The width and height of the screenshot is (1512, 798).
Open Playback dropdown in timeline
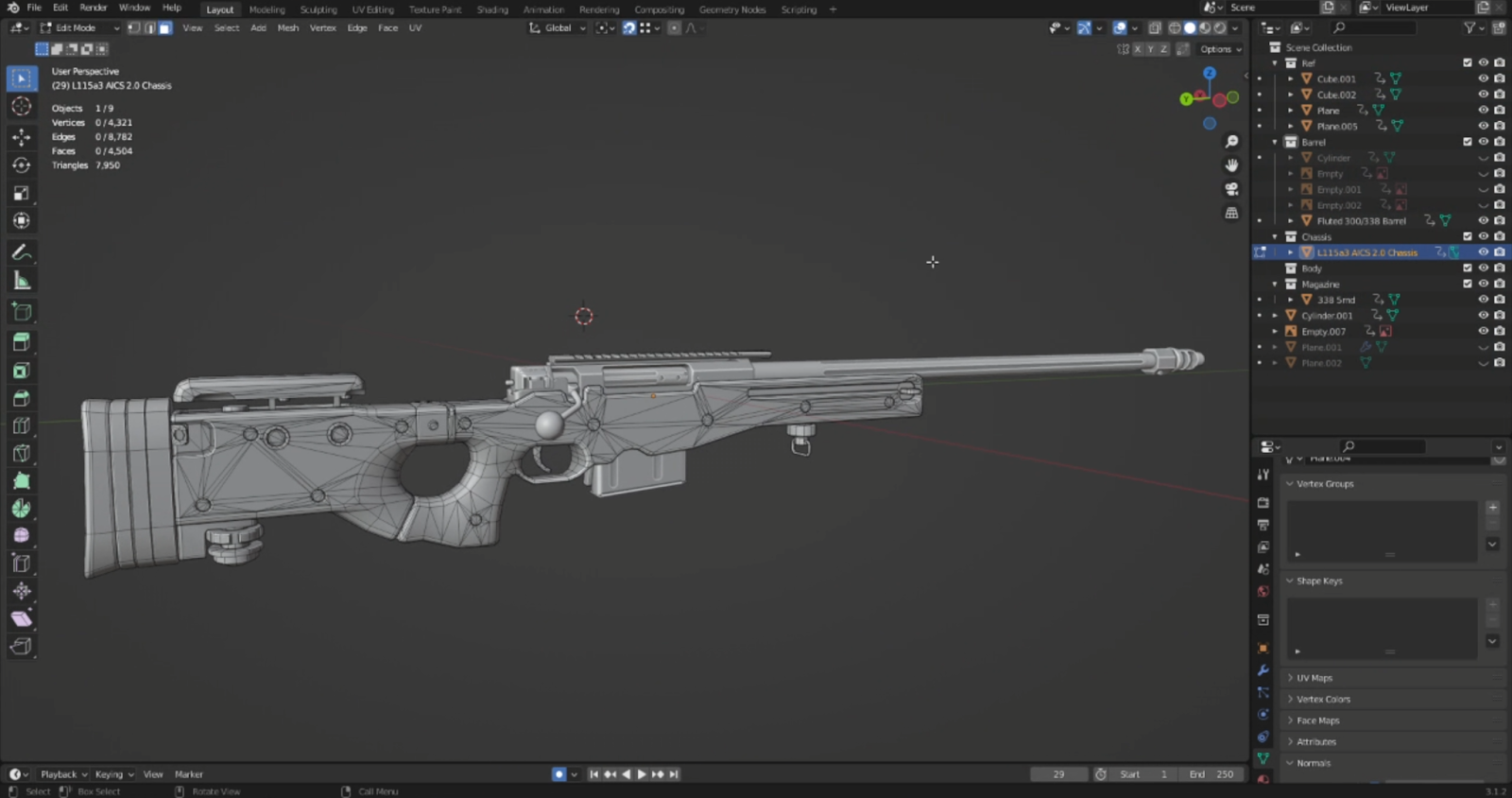64,774
